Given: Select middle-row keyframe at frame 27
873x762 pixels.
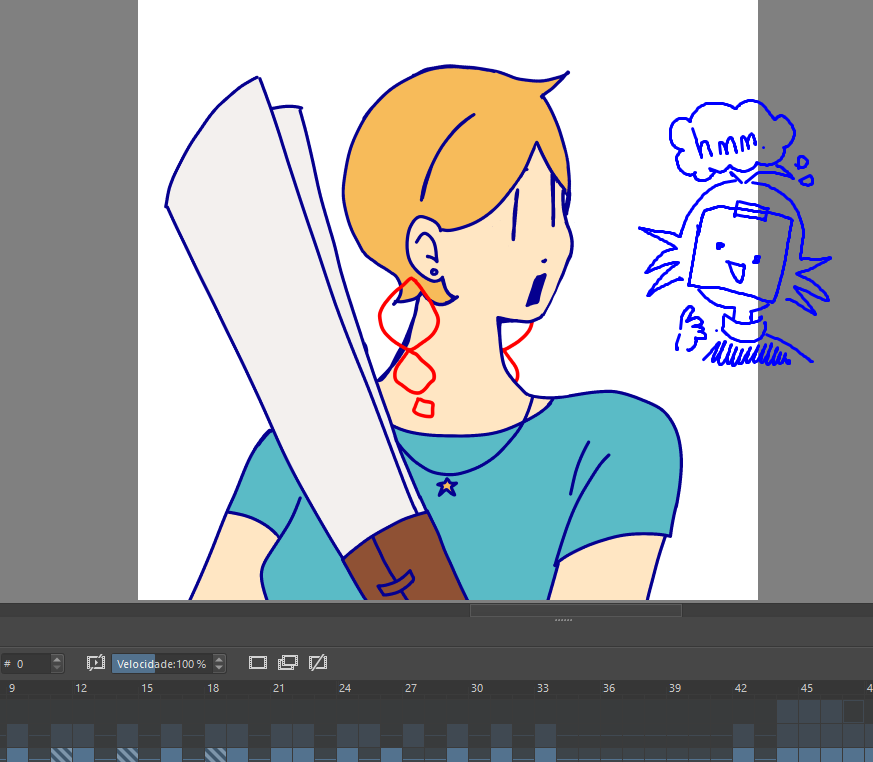Looking at the screenshot, I should click(413, 735).
